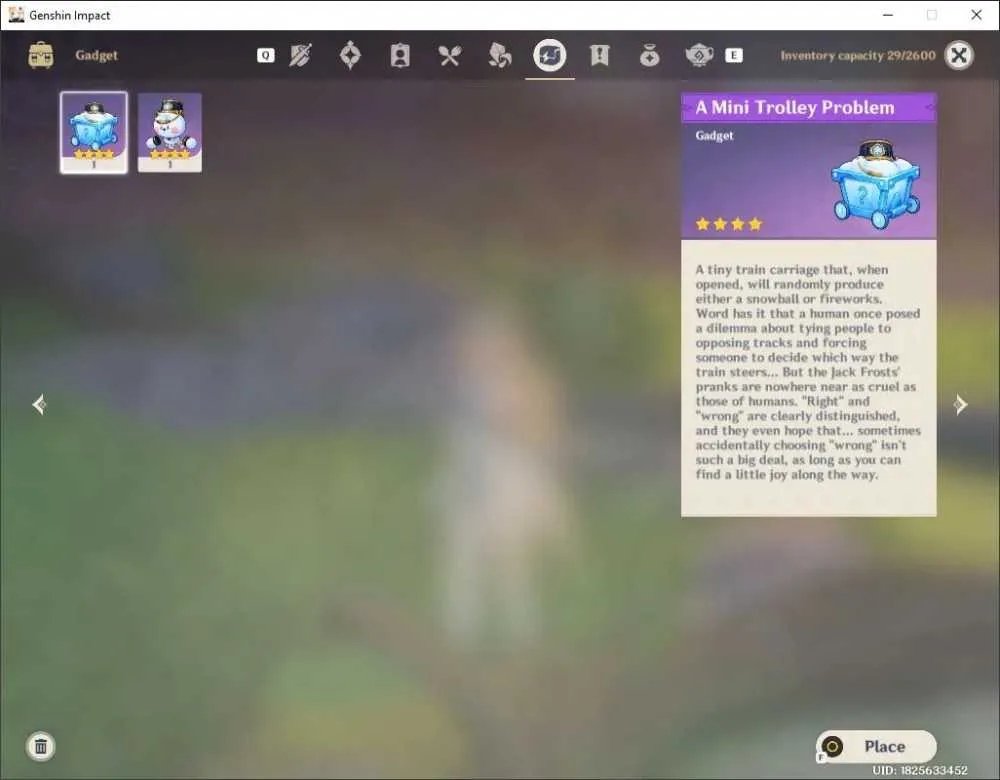
Task: Switch to the Artifacts inventory tab
Action: (350, 55)
